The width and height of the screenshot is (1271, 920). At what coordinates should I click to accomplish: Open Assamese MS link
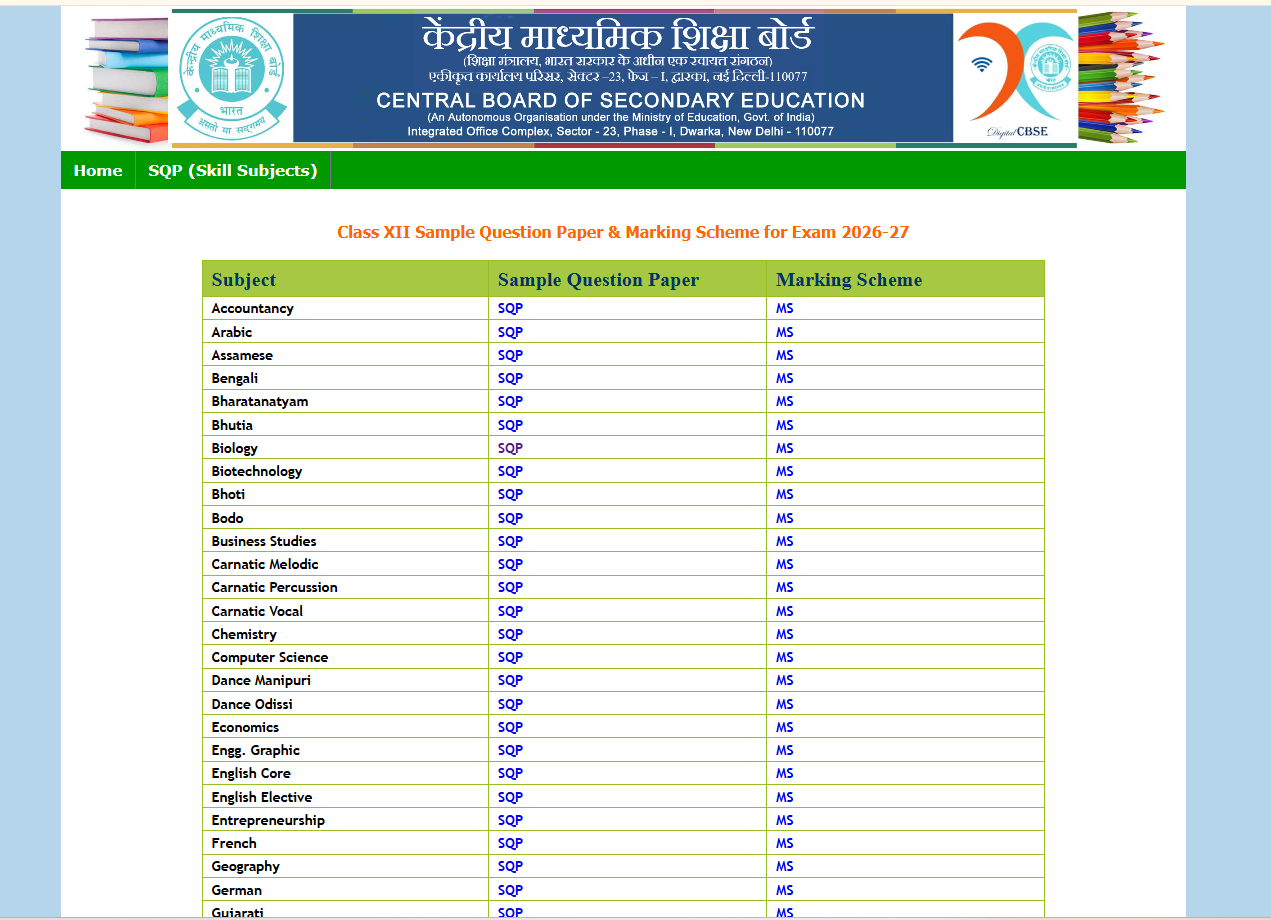pyautogui.click(x=785, y=355)
